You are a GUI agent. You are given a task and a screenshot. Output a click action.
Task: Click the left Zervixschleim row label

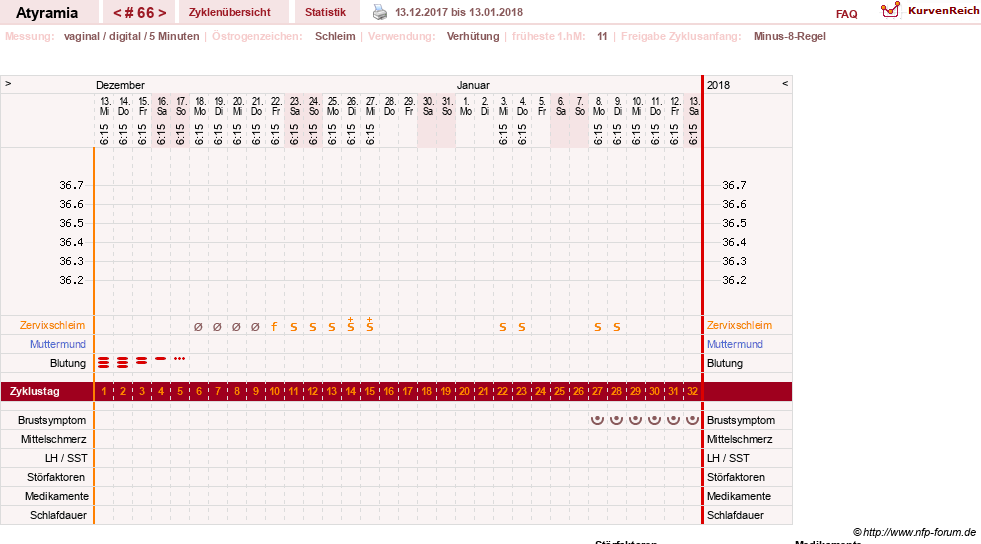pos(53,325)
